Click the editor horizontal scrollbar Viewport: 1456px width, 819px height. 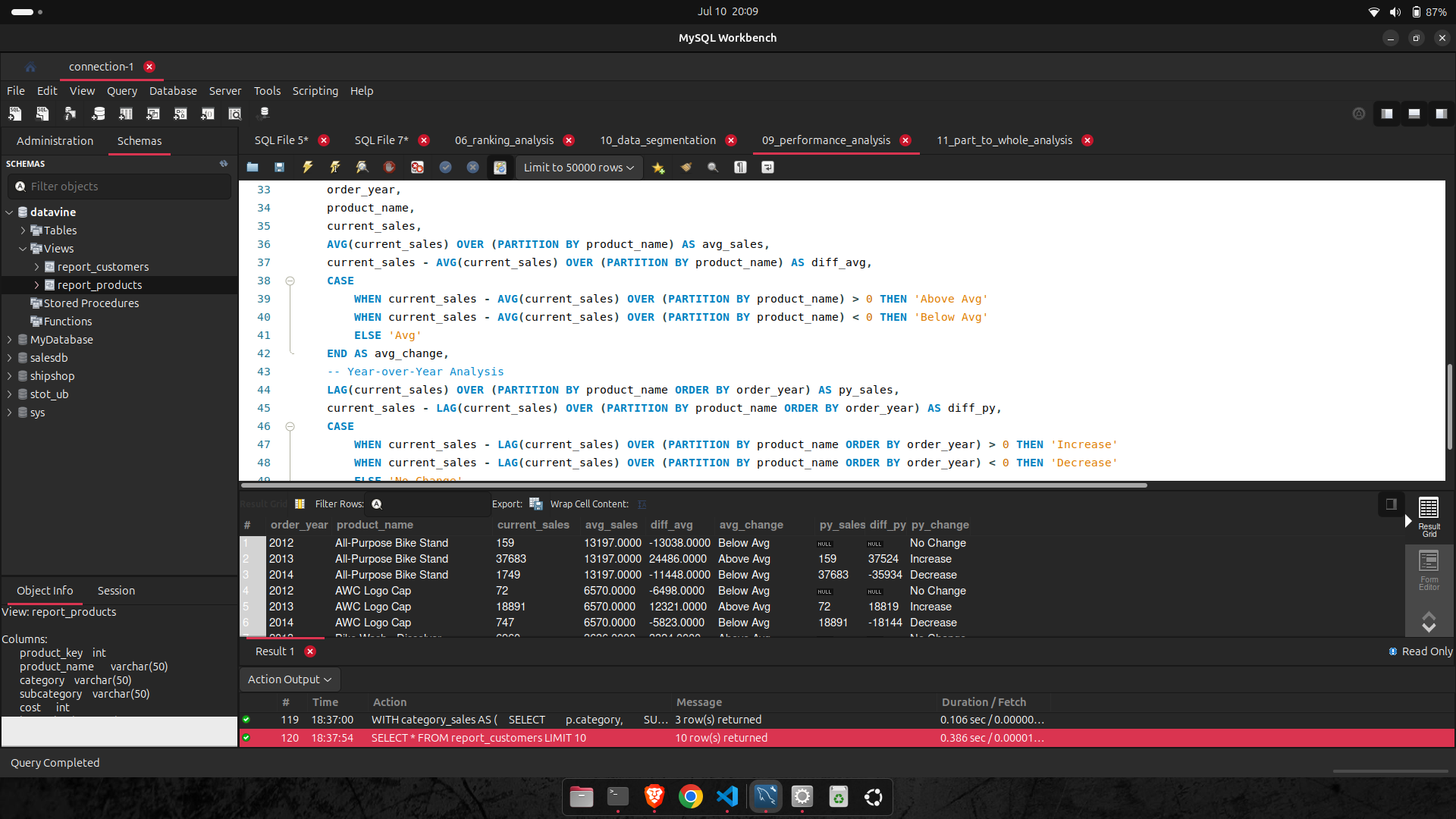pyautogui.click(x=694, y=485)
